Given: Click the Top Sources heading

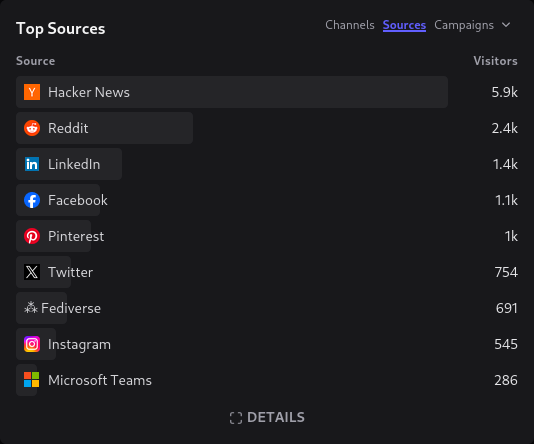Looking at the screenshot, I should coord(61,29).
